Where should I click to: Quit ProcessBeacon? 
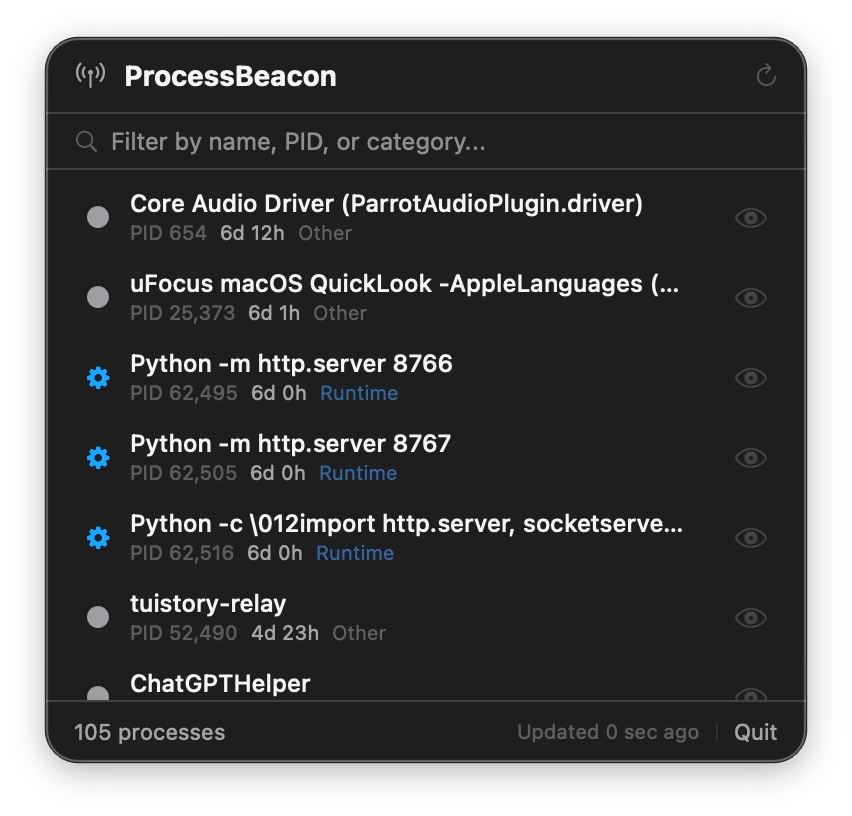tap(755, 731)
